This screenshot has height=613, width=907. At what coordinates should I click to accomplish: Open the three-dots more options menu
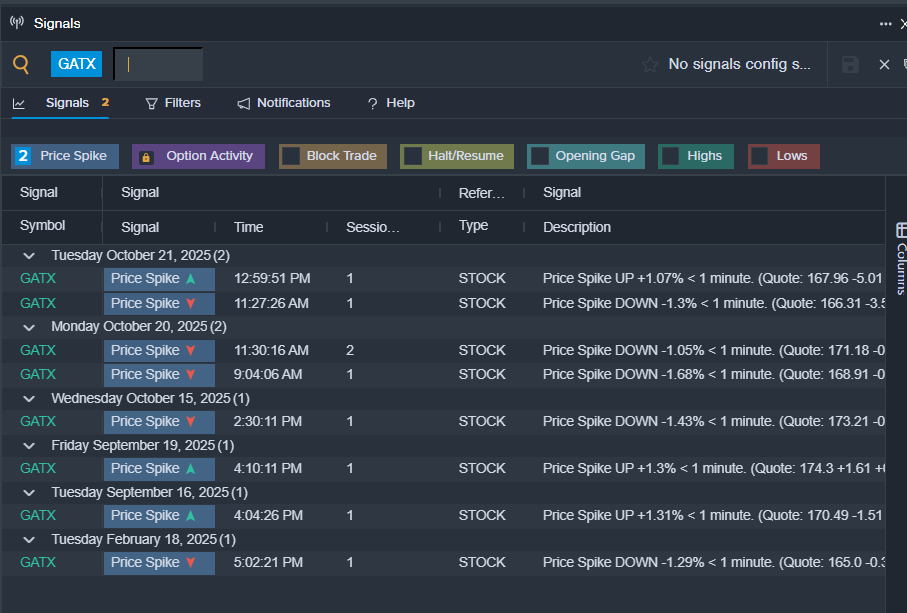click(885, 23)
